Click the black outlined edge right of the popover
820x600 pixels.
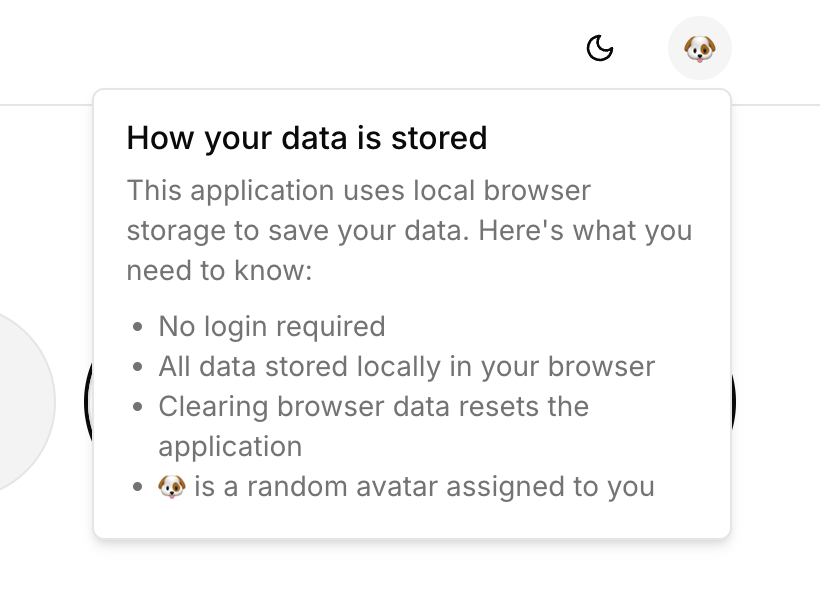(735, 400)
